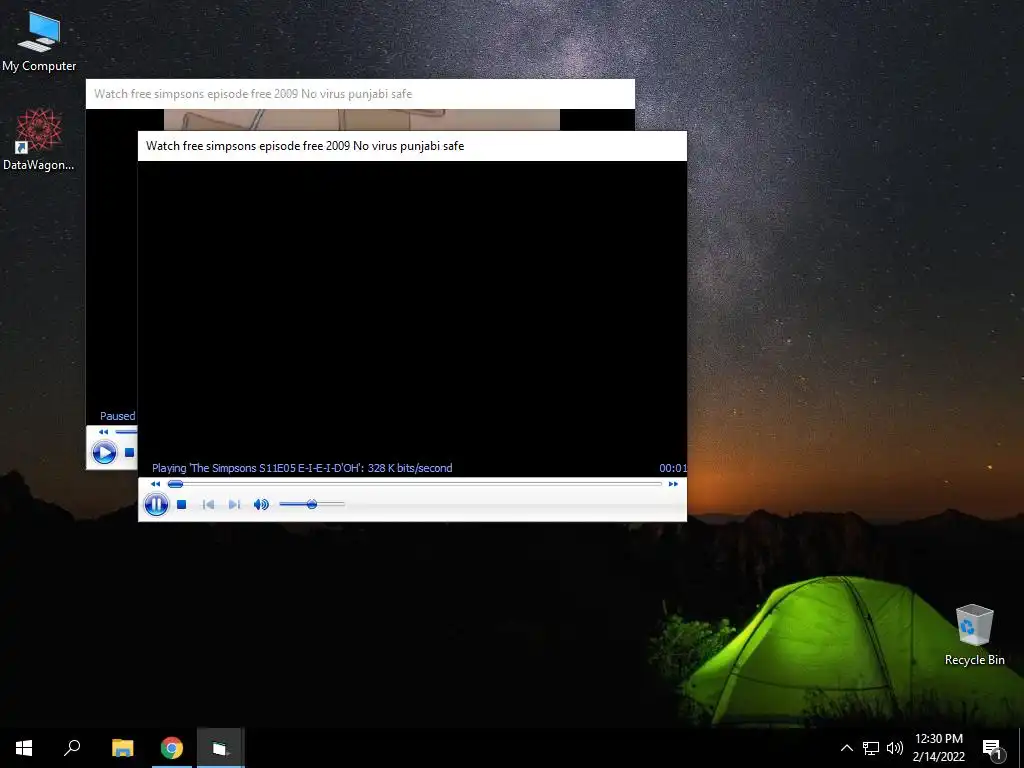The image size is (1024, 768).
Task: Rewind in the paused background player window
Action: 103,432
